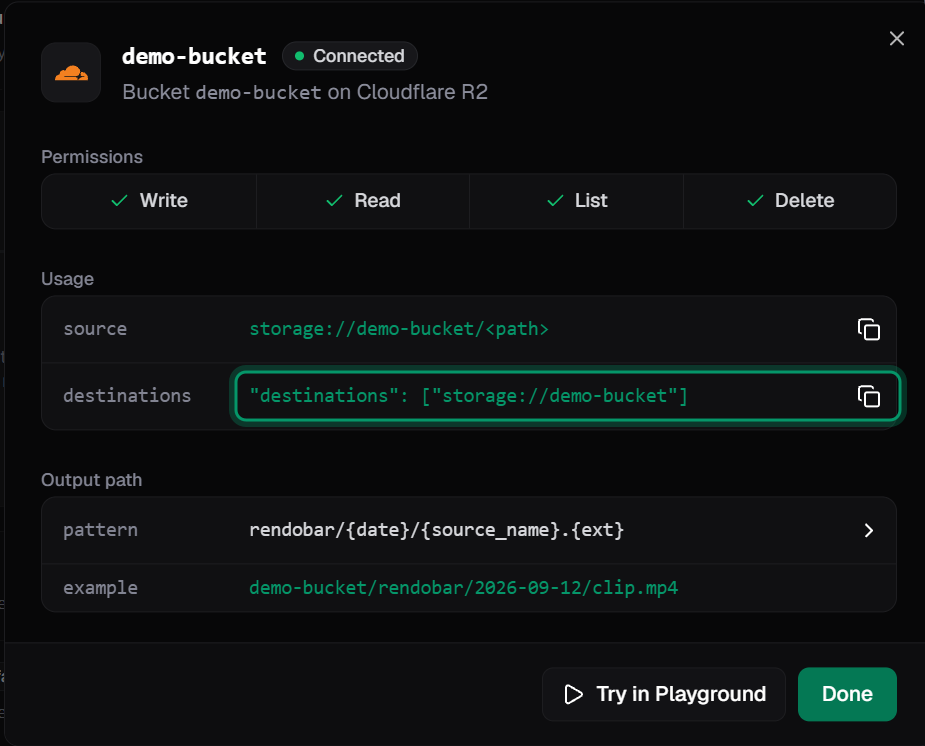Viewport: 925px width, 746px height.
Task: Click the storage://demo-bucket/<path> source value
Action: [399, 329]
